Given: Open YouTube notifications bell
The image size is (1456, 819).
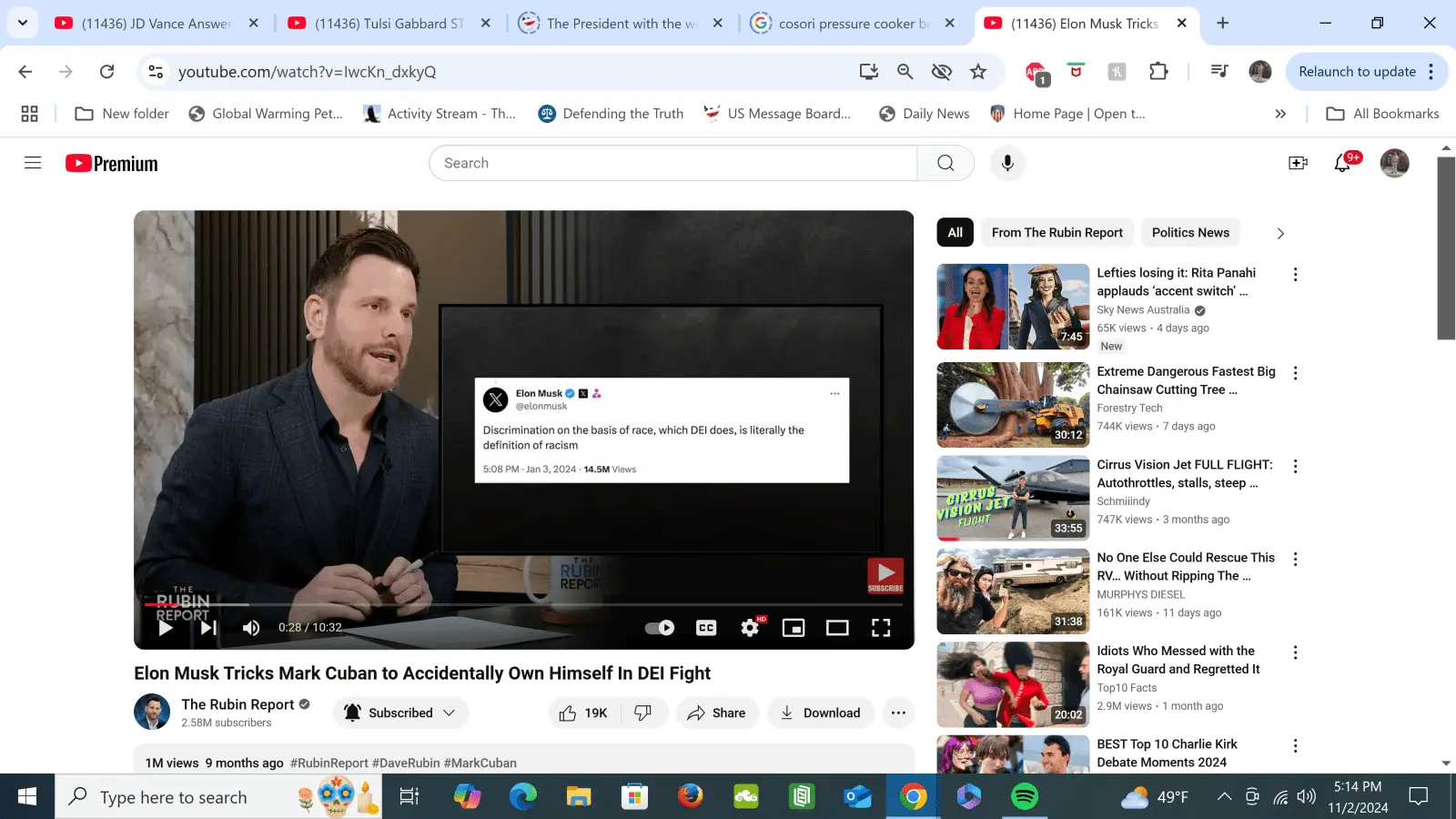Looking at the screenshot, I should (x=1342, y=163).
